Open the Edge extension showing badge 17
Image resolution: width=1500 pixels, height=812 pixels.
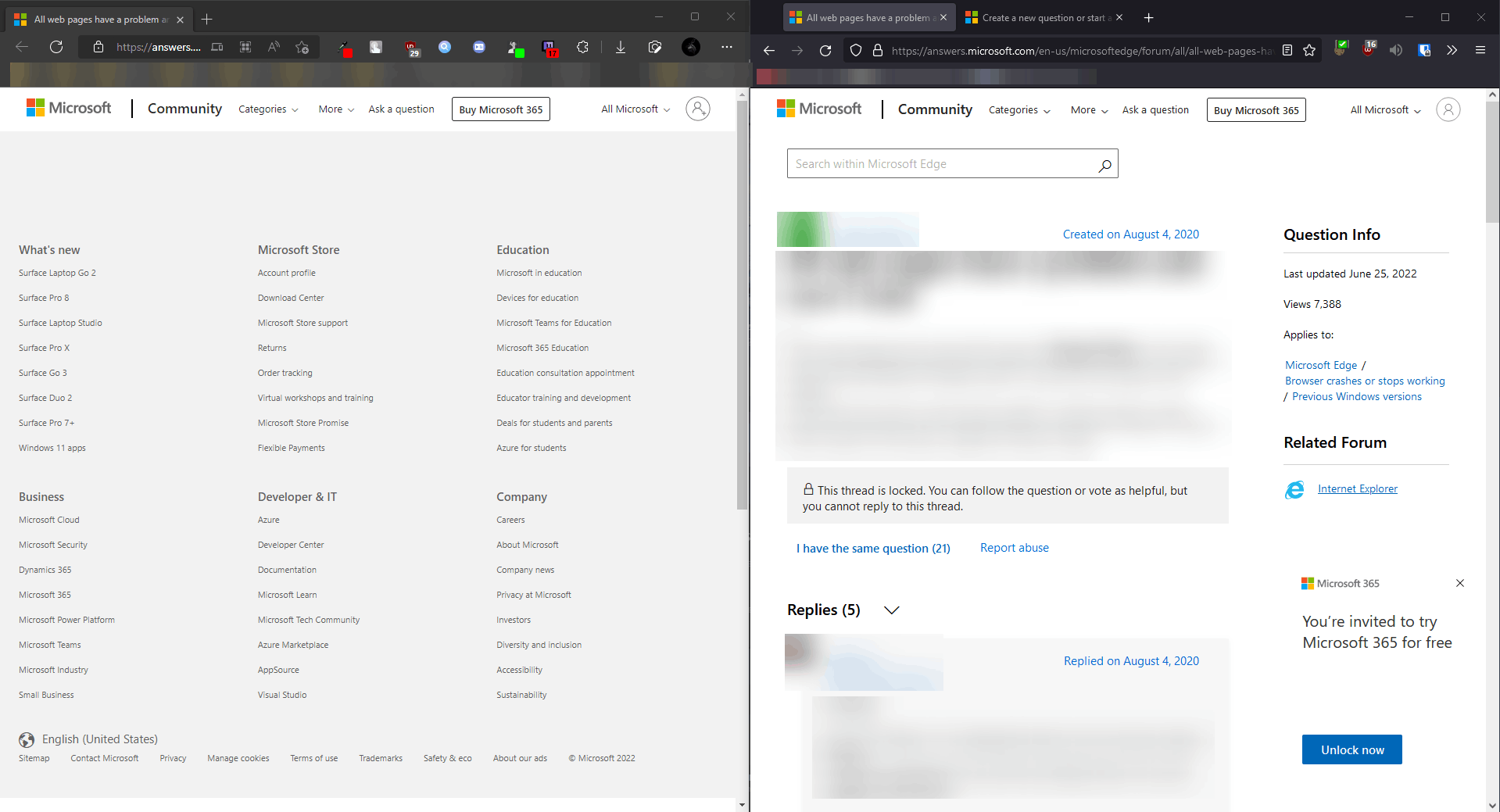point(550,48)
